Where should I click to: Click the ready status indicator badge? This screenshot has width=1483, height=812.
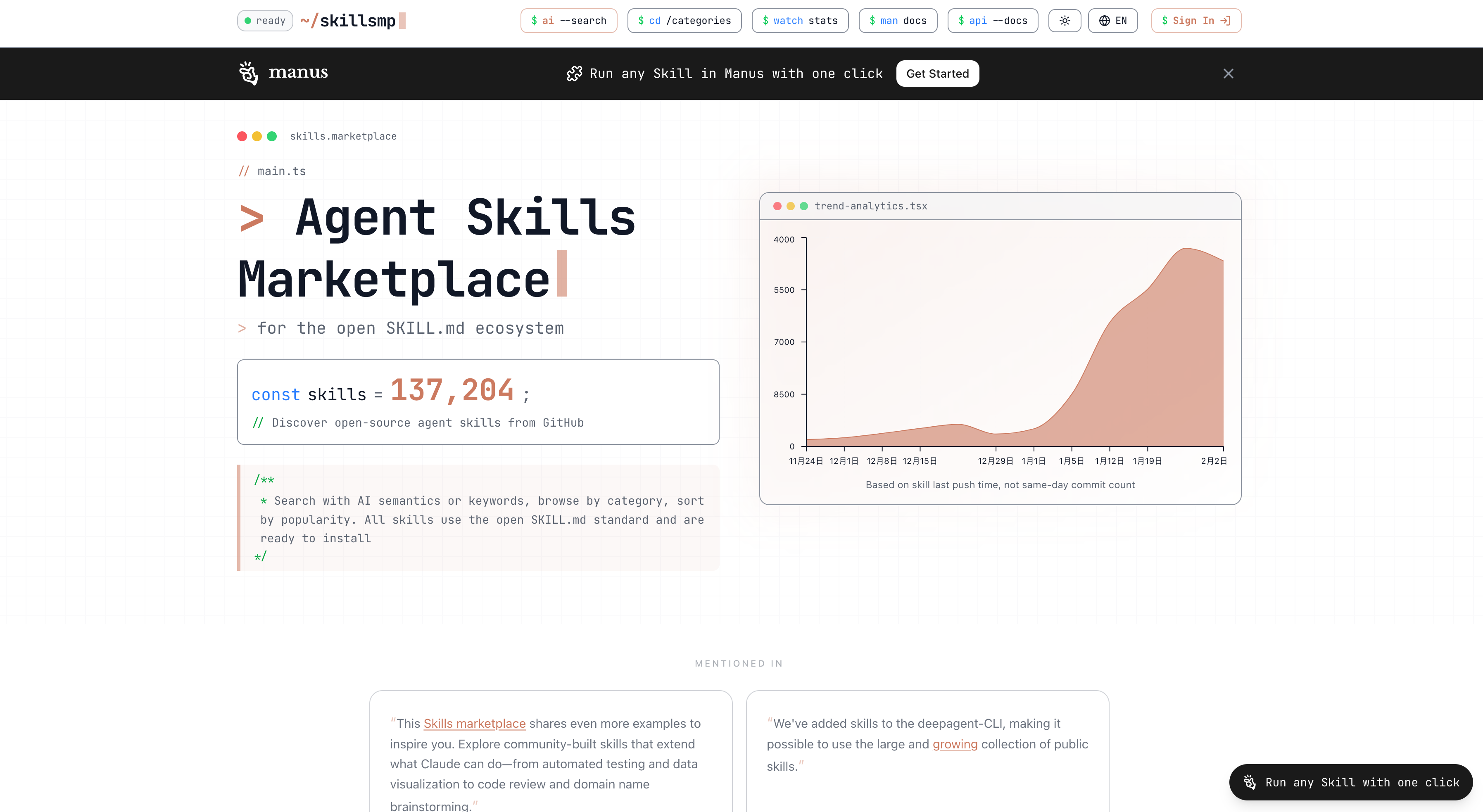(265, 21)
